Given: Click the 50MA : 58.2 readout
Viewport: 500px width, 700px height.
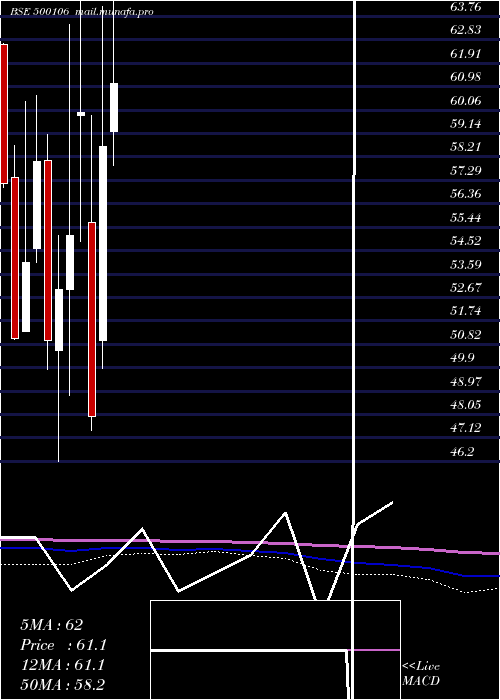Looking at the screenshot, I should [x=62, y=685].
